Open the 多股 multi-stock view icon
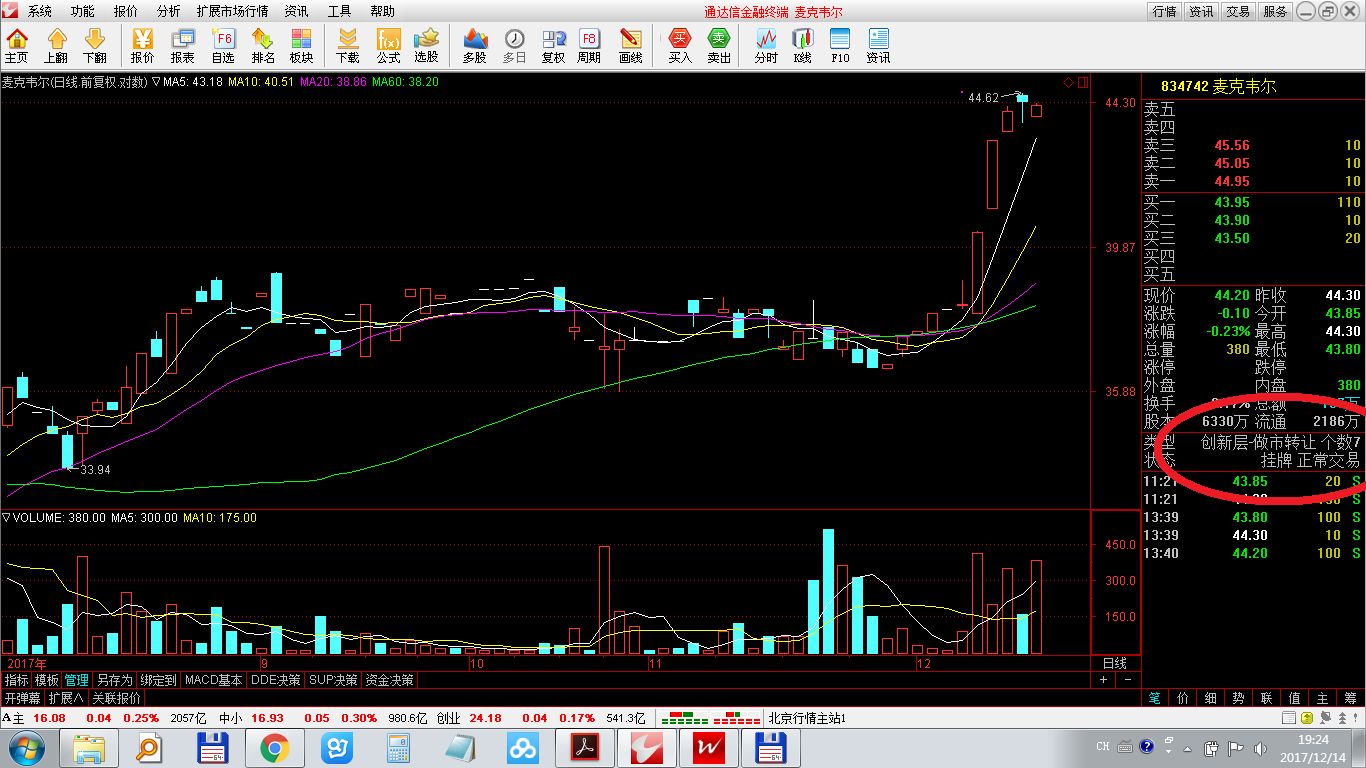This screenshot has height=768, width=1366. [x=475, y=46]
